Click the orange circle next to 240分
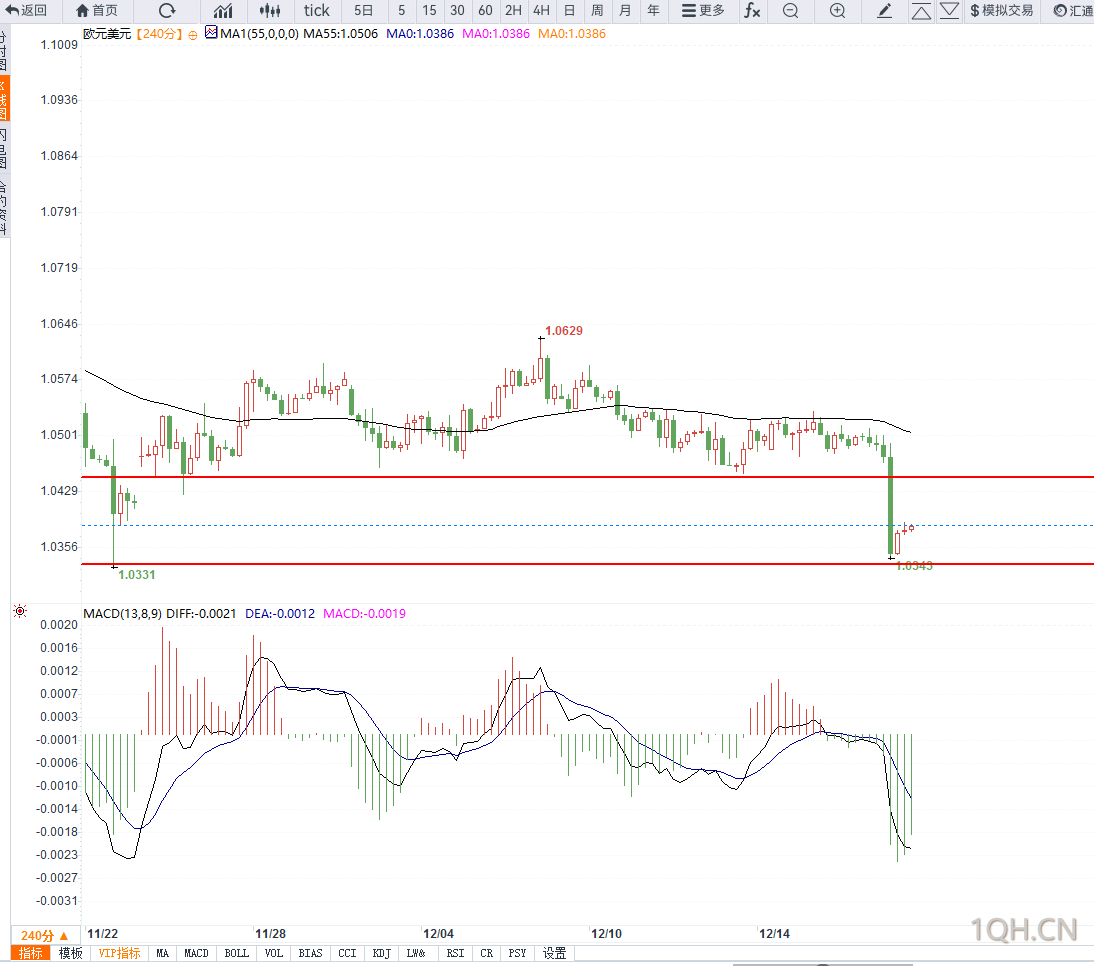The height and width of the screenshot is (966, 1094). [x=193, y=35]
